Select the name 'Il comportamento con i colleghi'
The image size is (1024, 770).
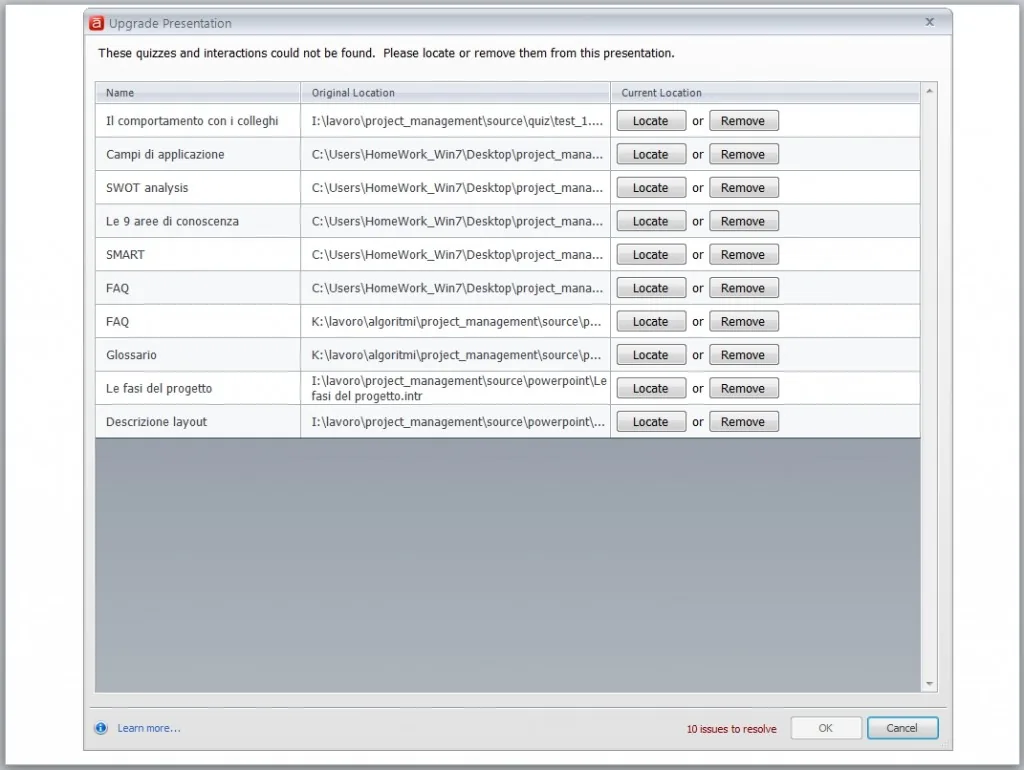(192, 121)
